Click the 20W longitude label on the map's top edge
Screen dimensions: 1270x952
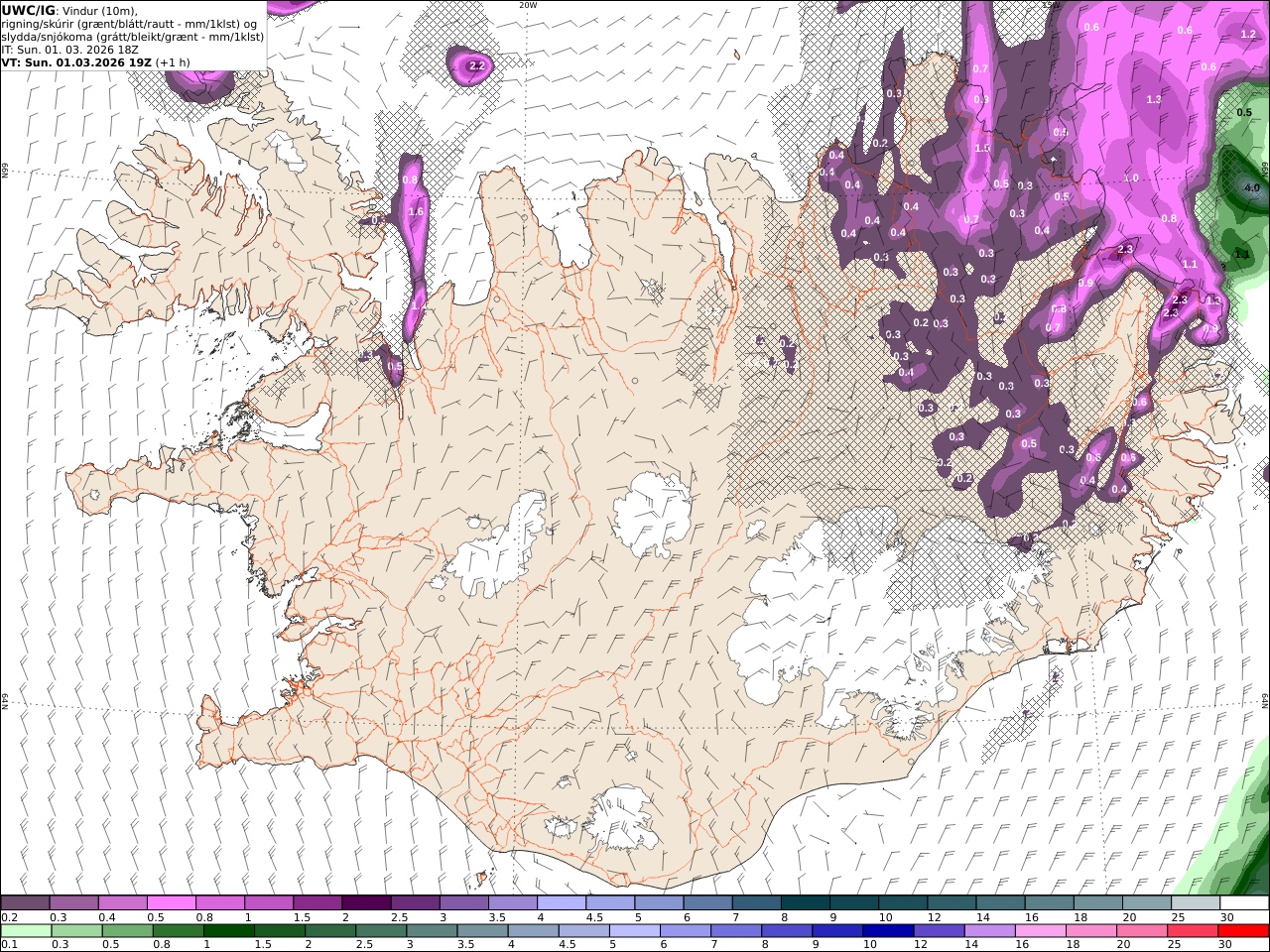coord(529,5)
